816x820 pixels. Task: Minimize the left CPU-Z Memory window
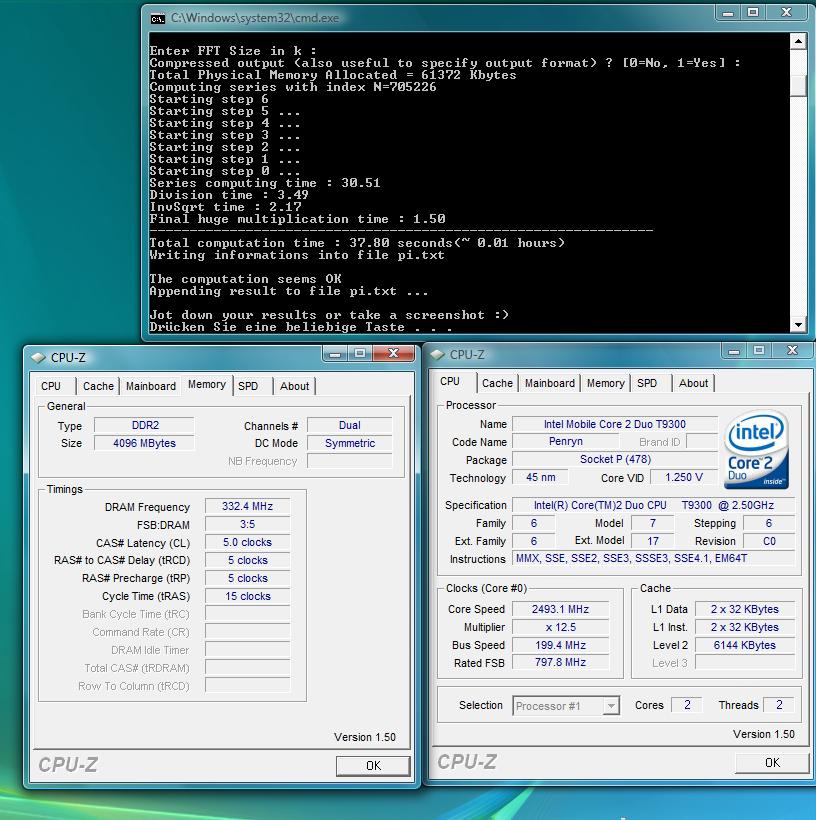(335, 354)
